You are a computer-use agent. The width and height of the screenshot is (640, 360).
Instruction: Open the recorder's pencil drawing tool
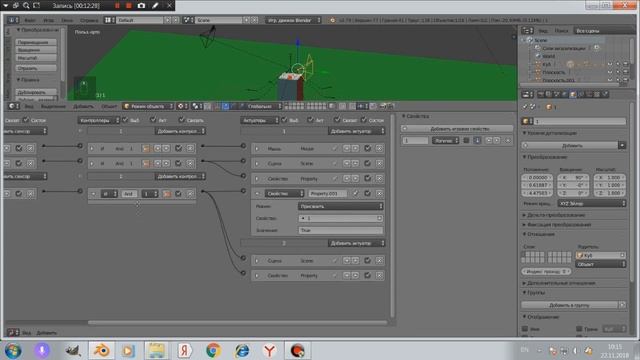click(x=156, y=6)
